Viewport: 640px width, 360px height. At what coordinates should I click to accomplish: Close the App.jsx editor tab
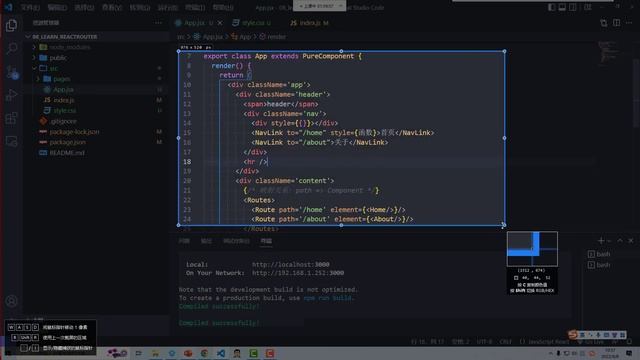click(220, 23)
